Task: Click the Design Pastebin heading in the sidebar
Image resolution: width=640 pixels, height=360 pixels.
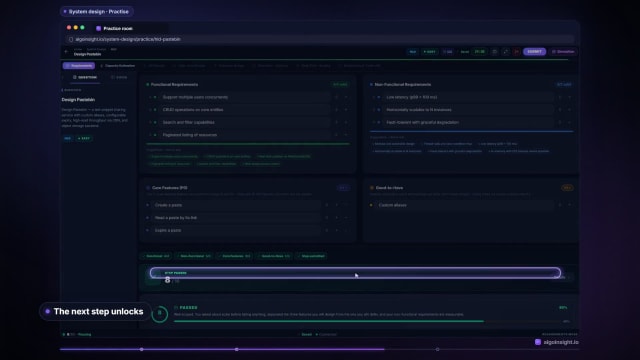Action: [78, 100]
